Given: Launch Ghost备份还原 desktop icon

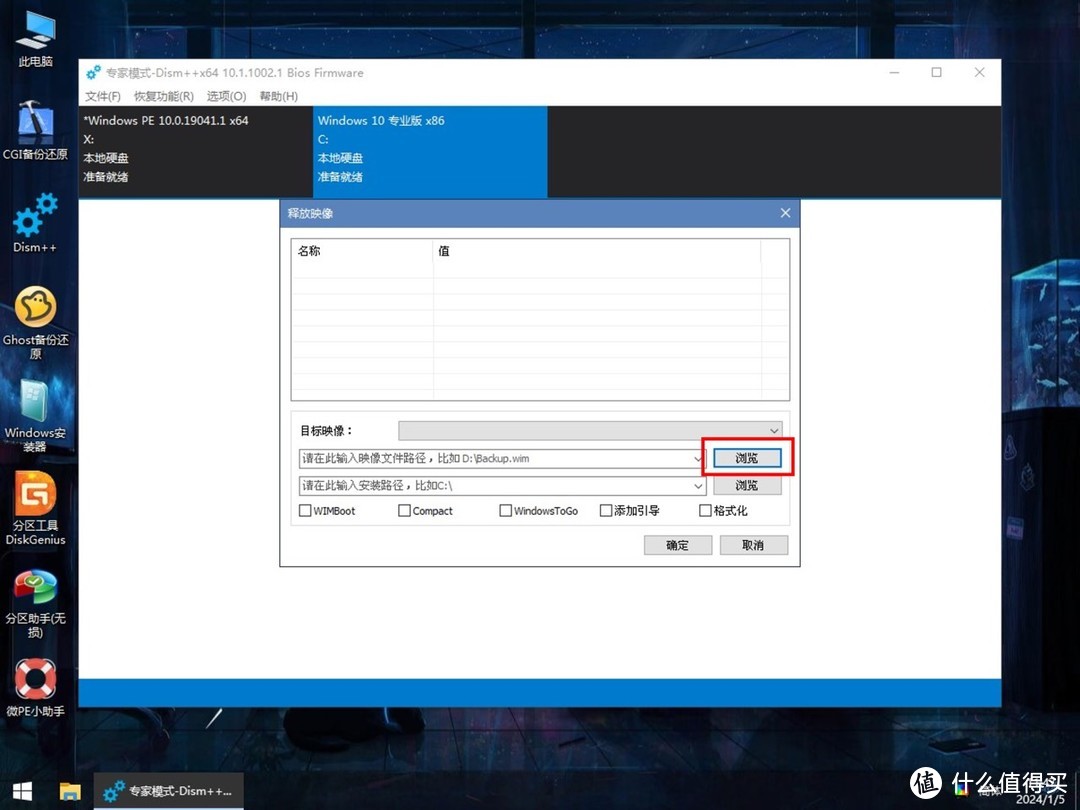Looking at the screenshot, I should [x=36, y=322].
